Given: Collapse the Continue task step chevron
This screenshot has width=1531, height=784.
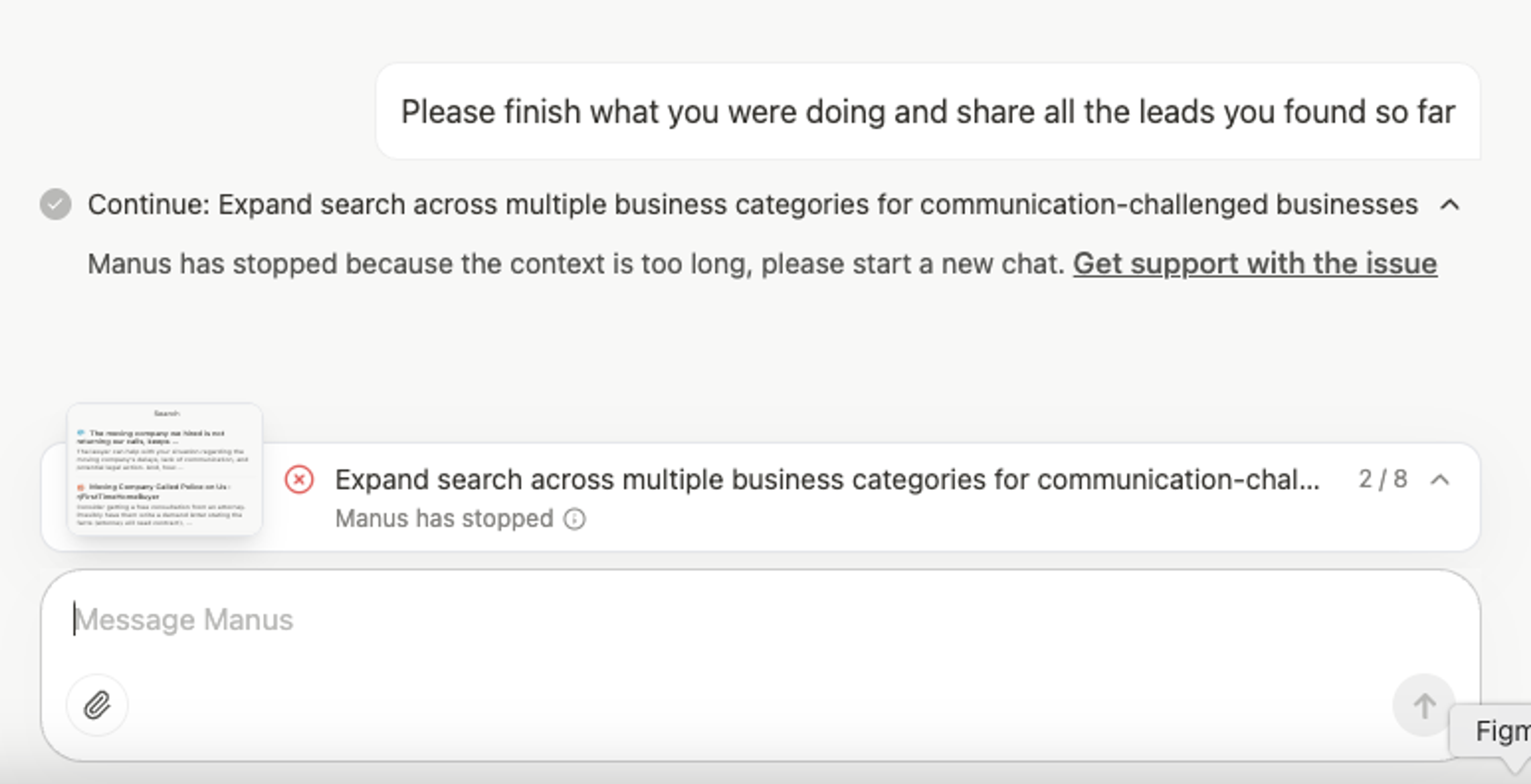Looking at the screenshot, I should point(1450,205).
